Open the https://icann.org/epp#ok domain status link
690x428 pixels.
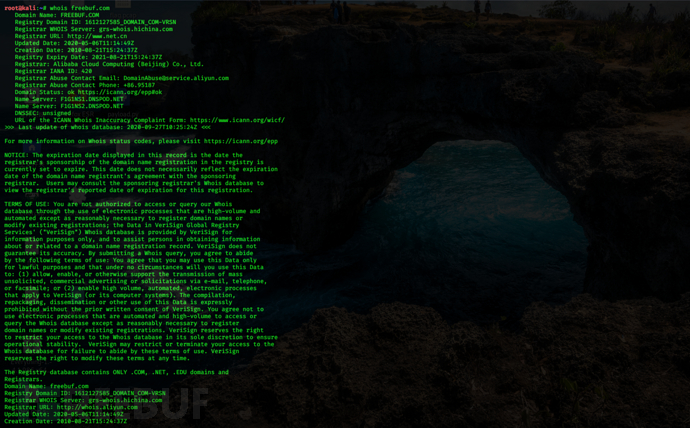pyautogui.click(x=120, y=92)
